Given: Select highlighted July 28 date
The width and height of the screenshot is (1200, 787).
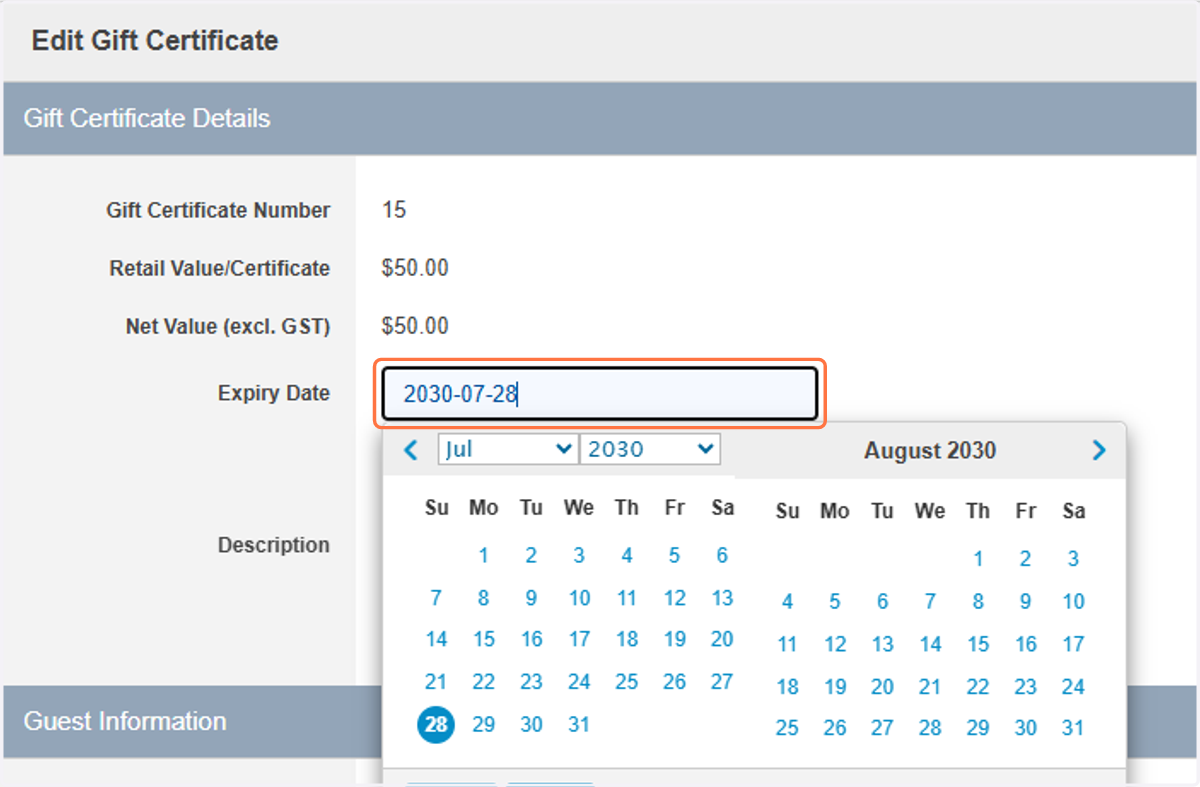Looking at the screenshot, I should tap(436, 725).
